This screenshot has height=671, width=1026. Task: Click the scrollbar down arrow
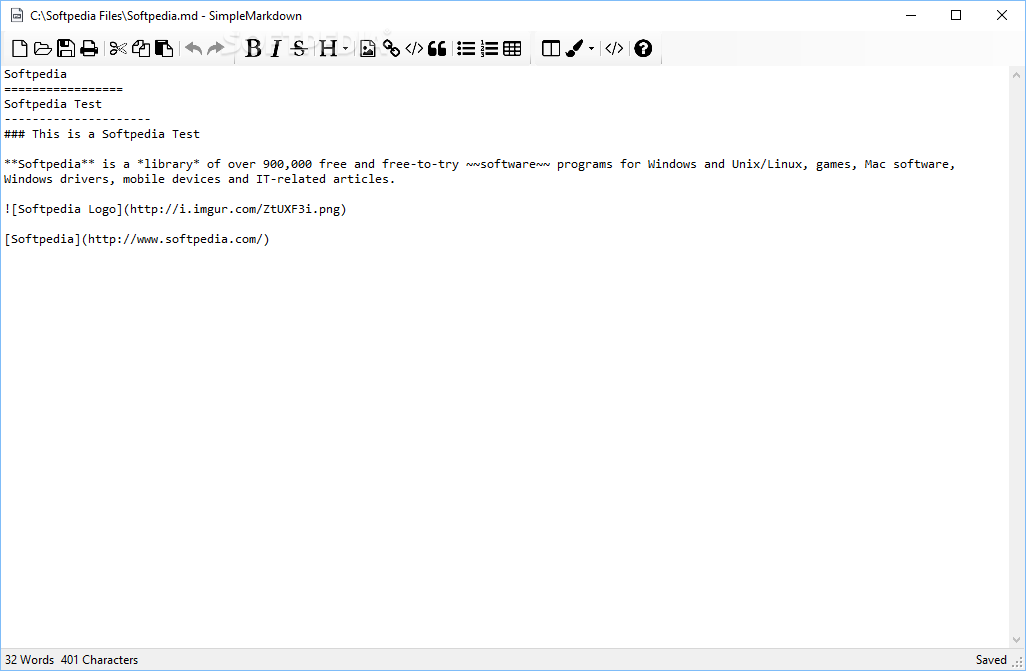pyautogui.click(x=1016, y=640)
